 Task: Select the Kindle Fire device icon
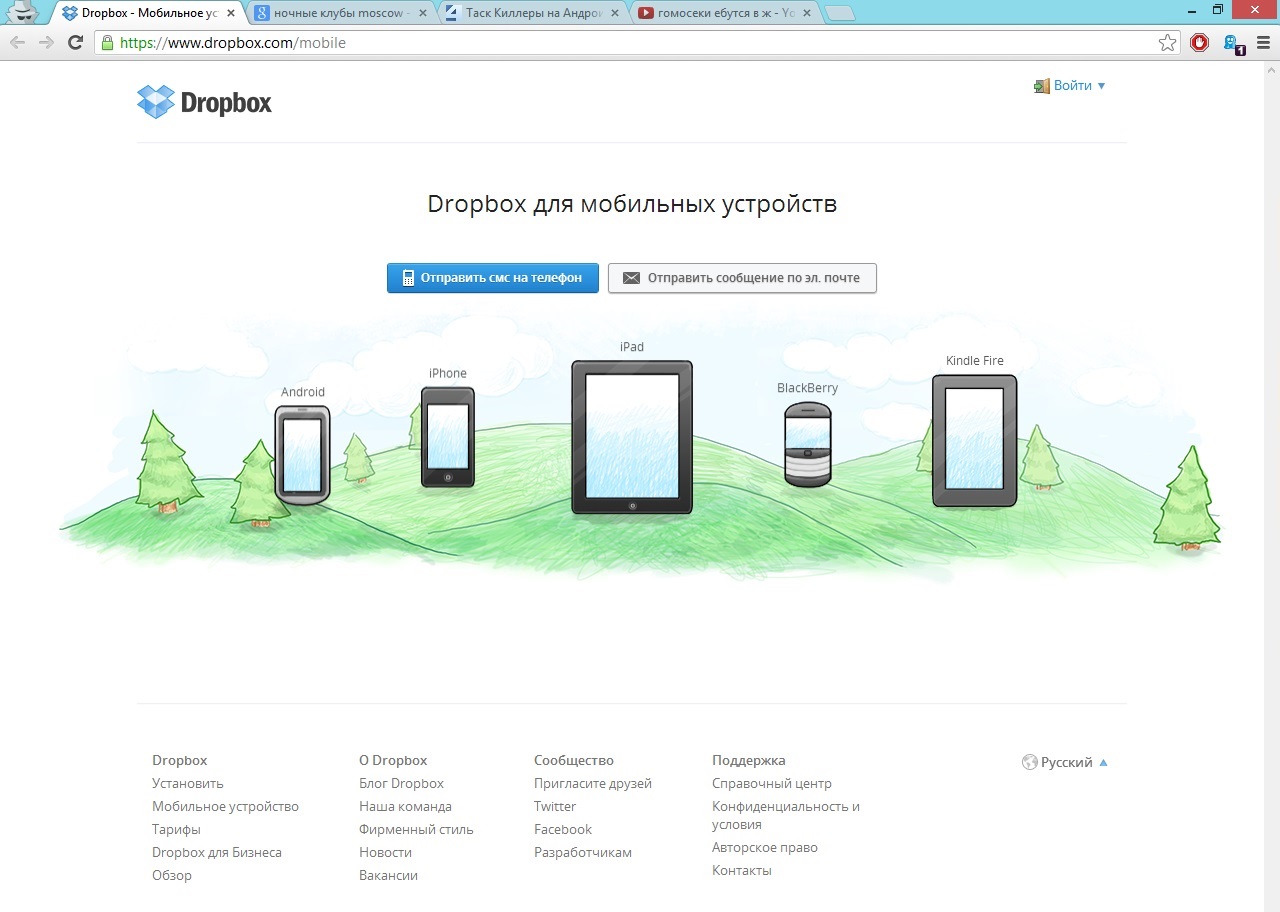974,441
